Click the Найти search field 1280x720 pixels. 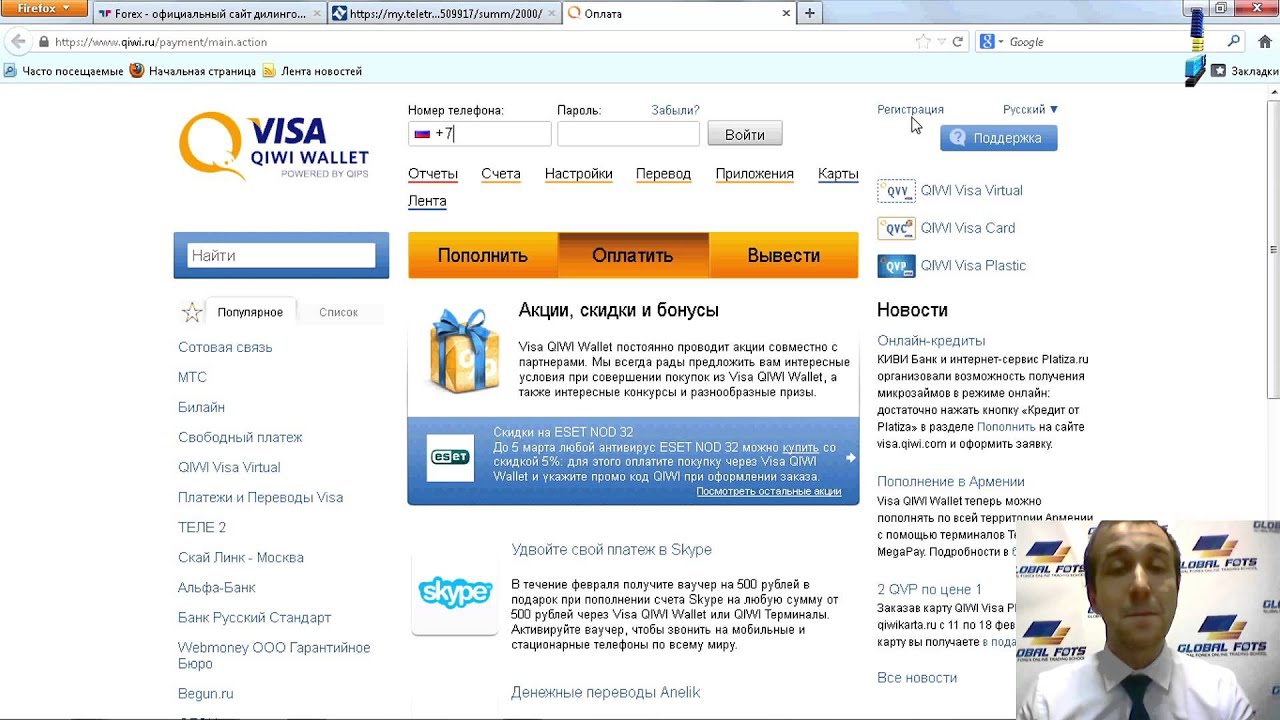point(281,256)
